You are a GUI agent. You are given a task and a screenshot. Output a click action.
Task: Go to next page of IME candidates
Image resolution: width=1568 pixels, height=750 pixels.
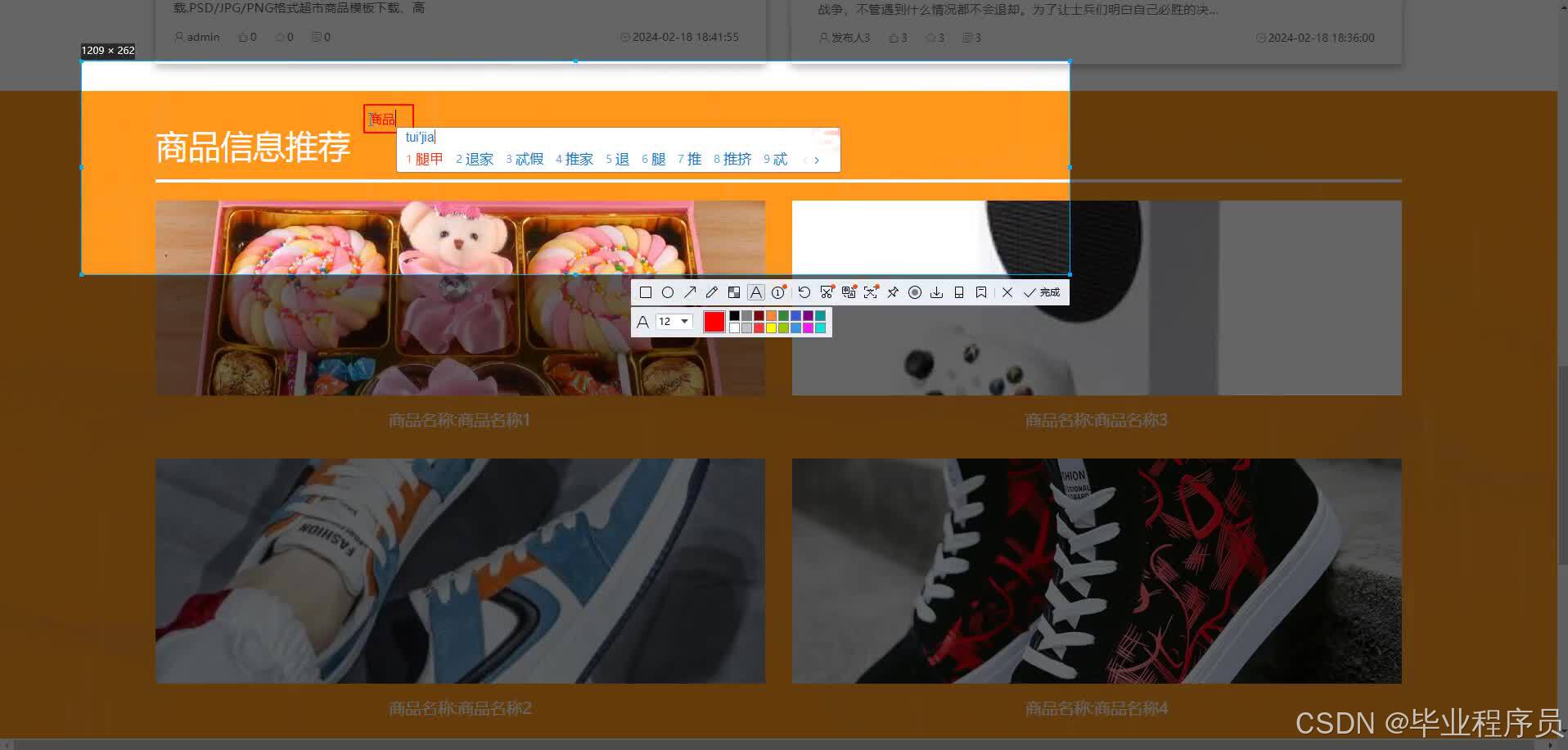point(817,160)
